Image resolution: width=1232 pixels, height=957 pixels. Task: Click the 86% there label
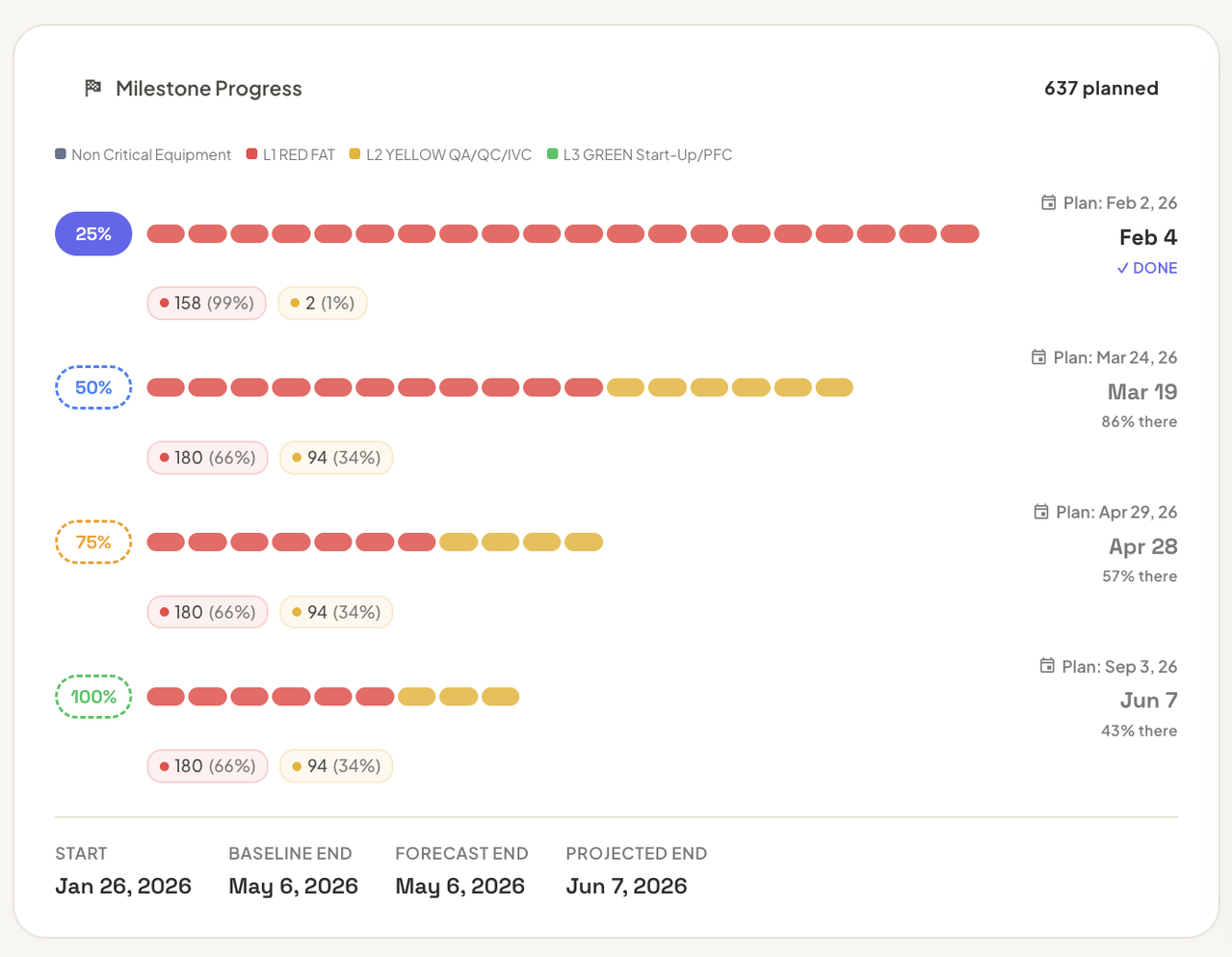tap(1140, 421)
